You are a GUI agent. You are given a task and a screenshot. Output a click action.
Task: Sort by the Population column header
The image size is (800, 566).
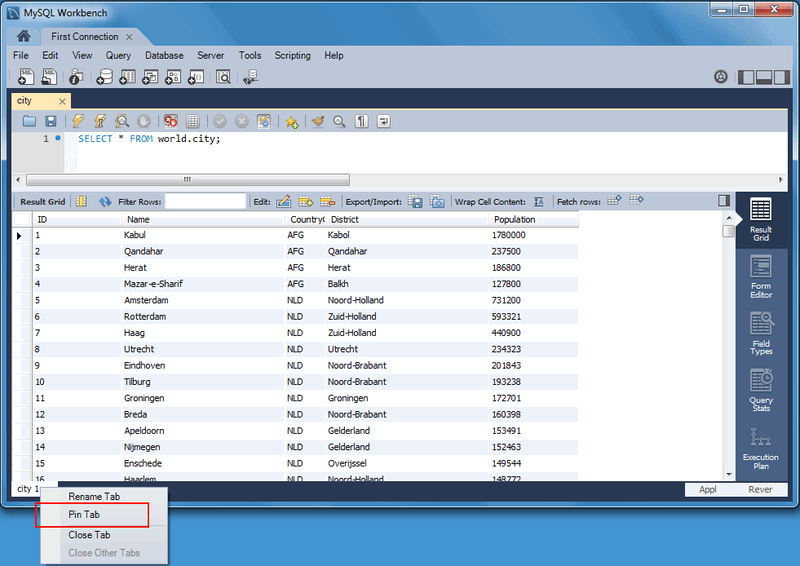514,219
